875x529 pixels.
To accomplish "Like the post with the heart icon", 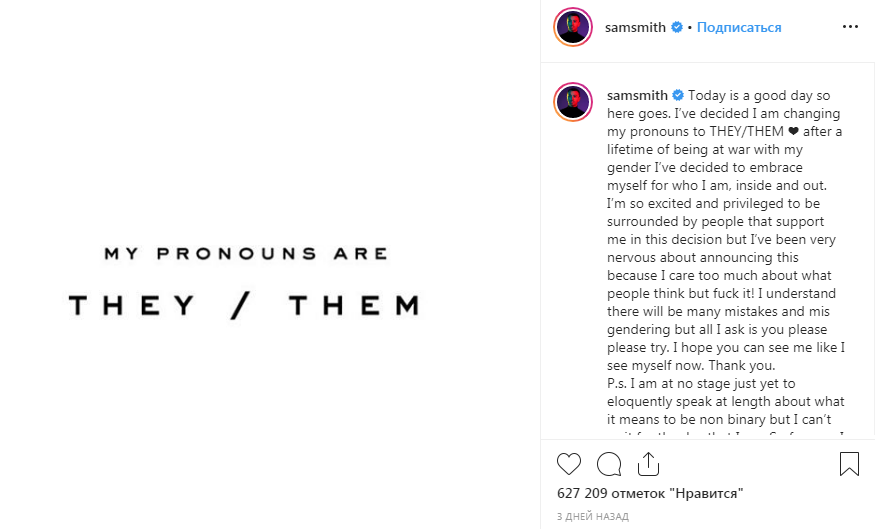I will [x=569, y=464].
